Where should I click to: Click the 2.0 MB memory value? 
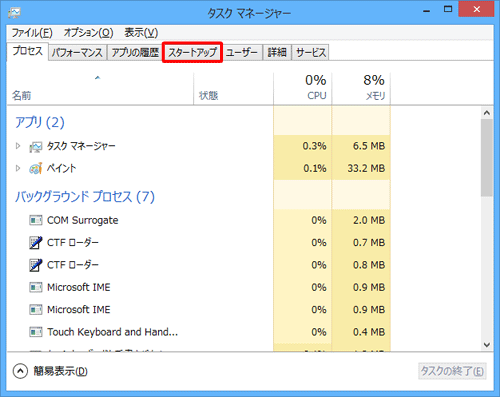(369, 220)
